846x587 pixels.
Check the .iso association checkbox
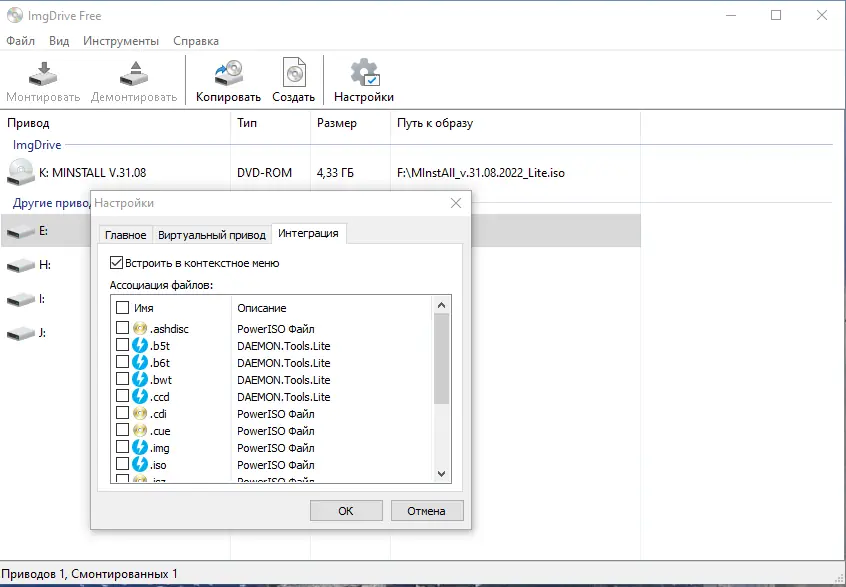(122, 463)
